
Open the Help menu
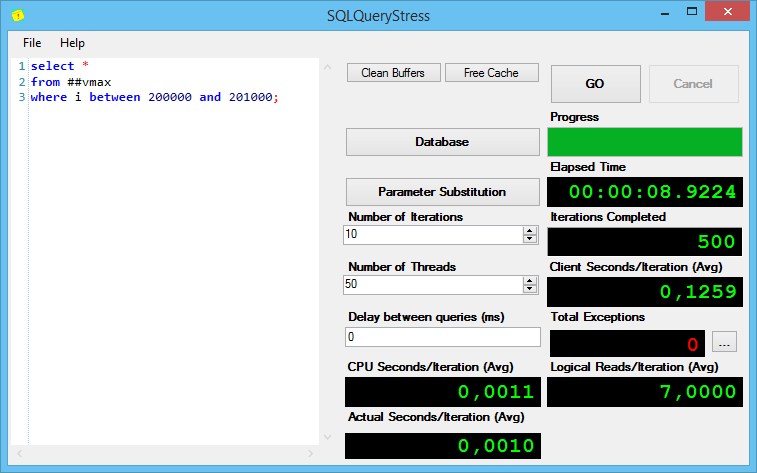(72, 43)
